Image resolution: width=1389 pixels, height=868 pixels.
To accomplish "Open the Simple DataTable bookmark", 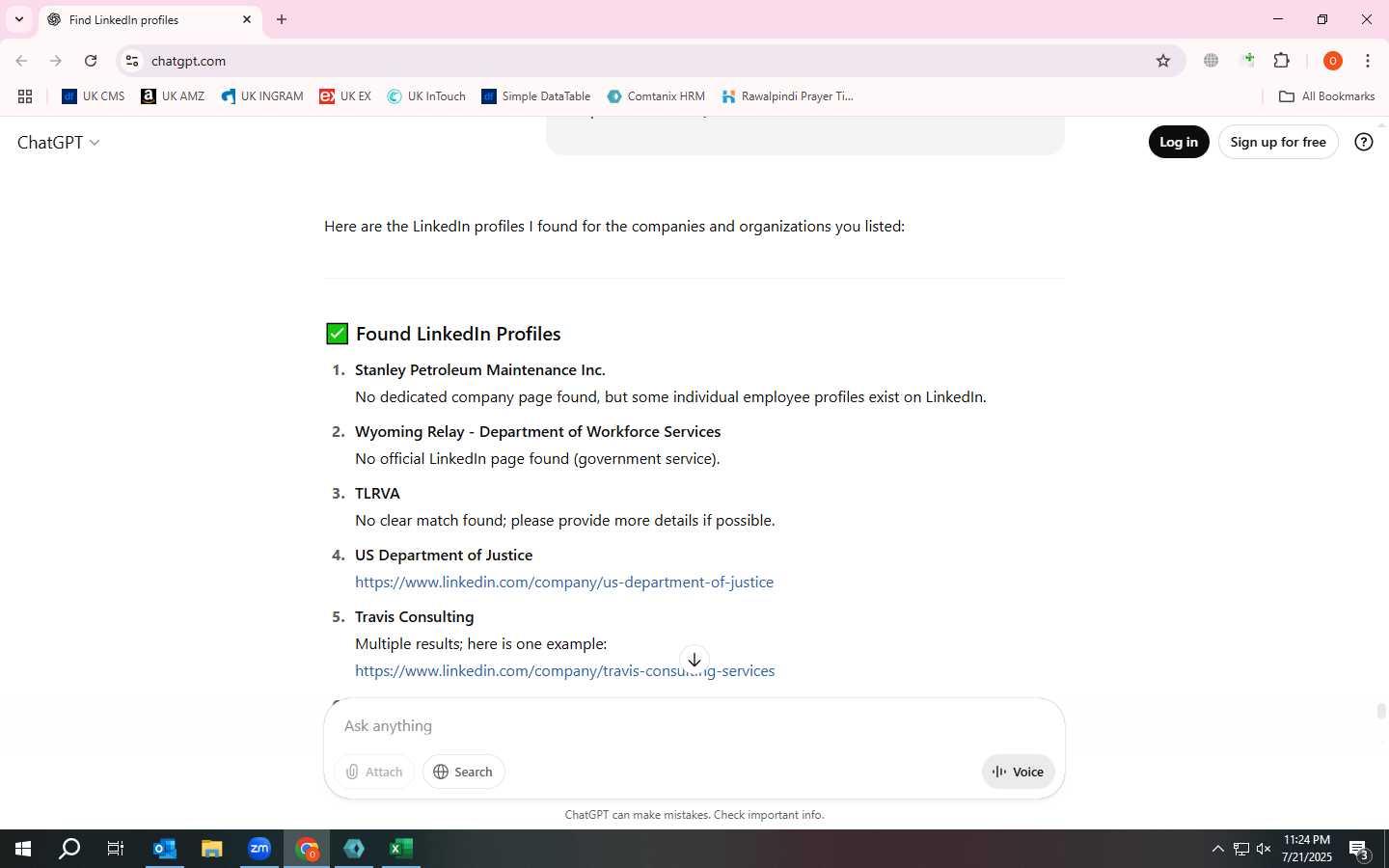I will point(536,96).
